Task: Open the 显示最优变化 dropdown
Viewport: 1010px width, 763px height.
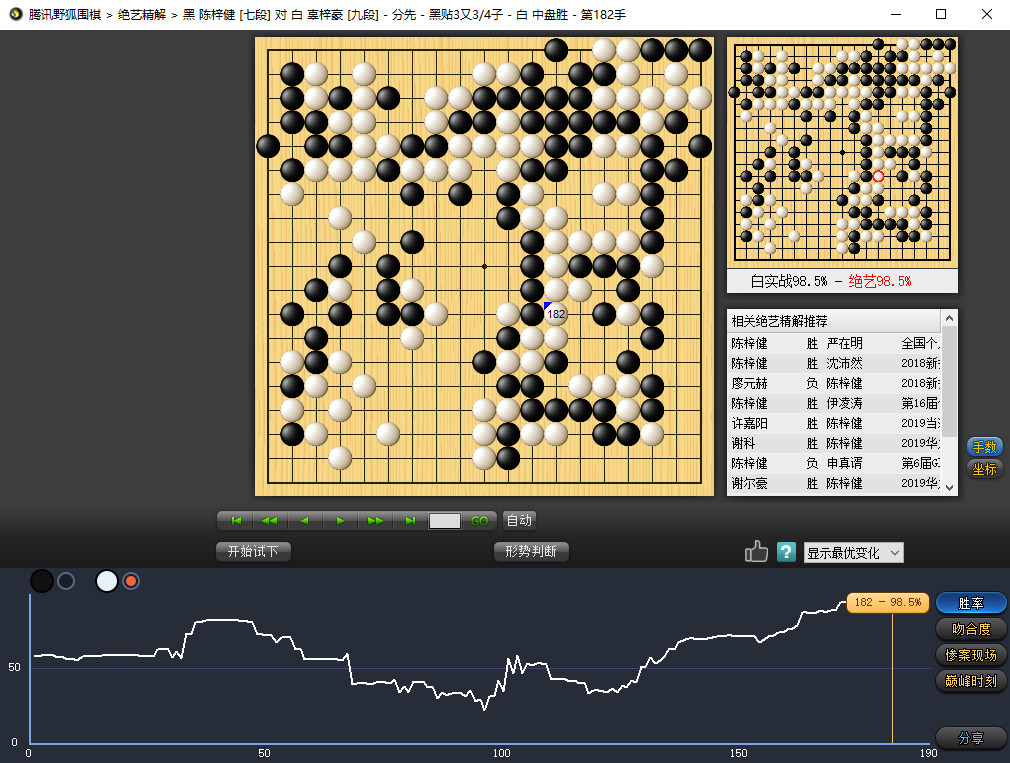Action: [853, 553]
